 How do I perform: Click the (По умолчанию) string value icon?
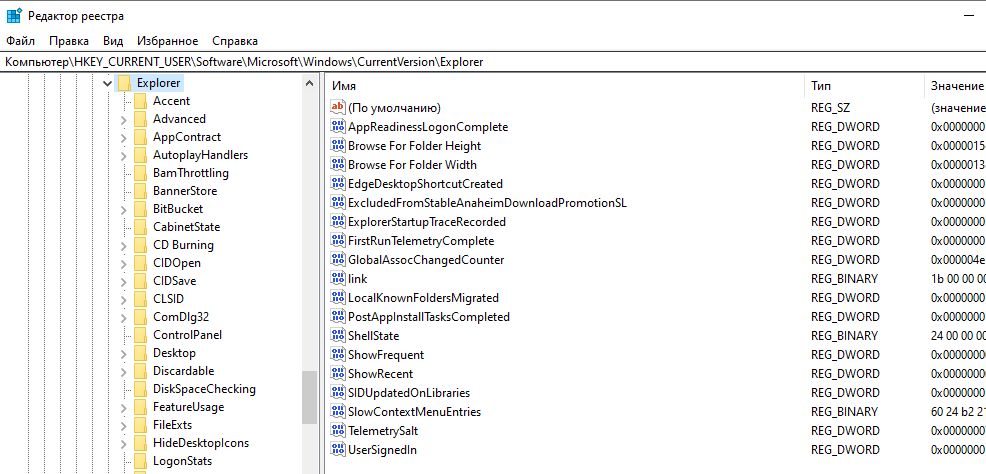(338, 108)
